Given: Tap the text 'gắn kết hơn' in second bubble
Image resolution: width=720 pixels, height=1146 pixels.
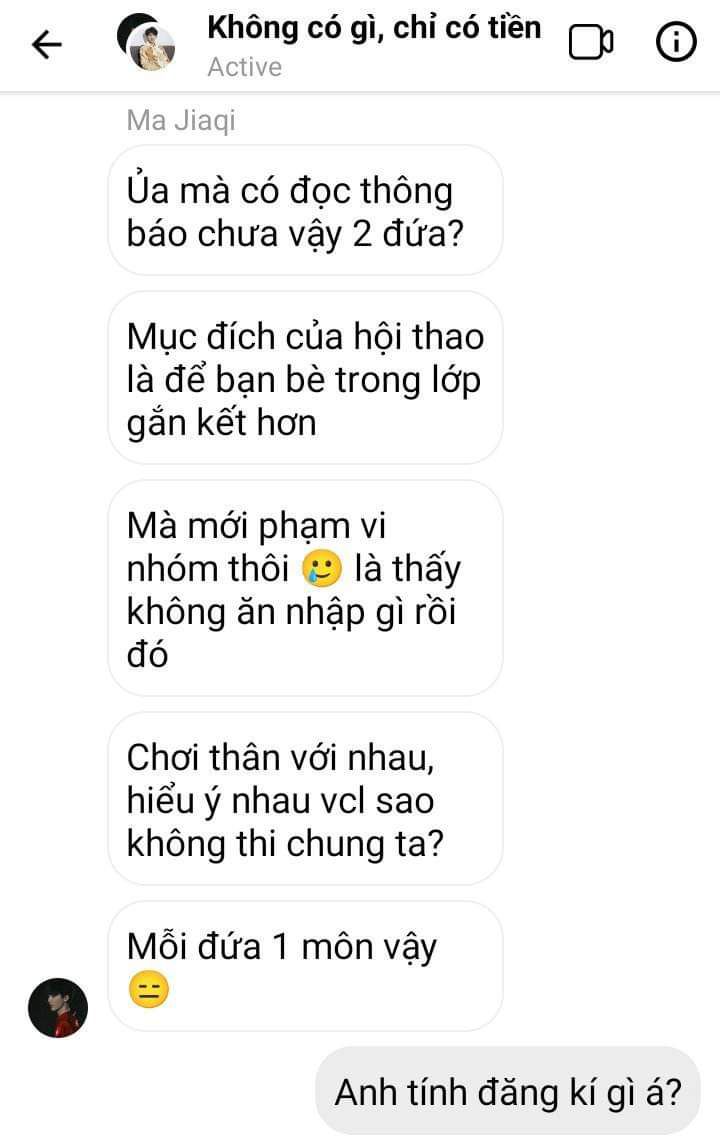Looking at the screenshot, I should point(221,424).
